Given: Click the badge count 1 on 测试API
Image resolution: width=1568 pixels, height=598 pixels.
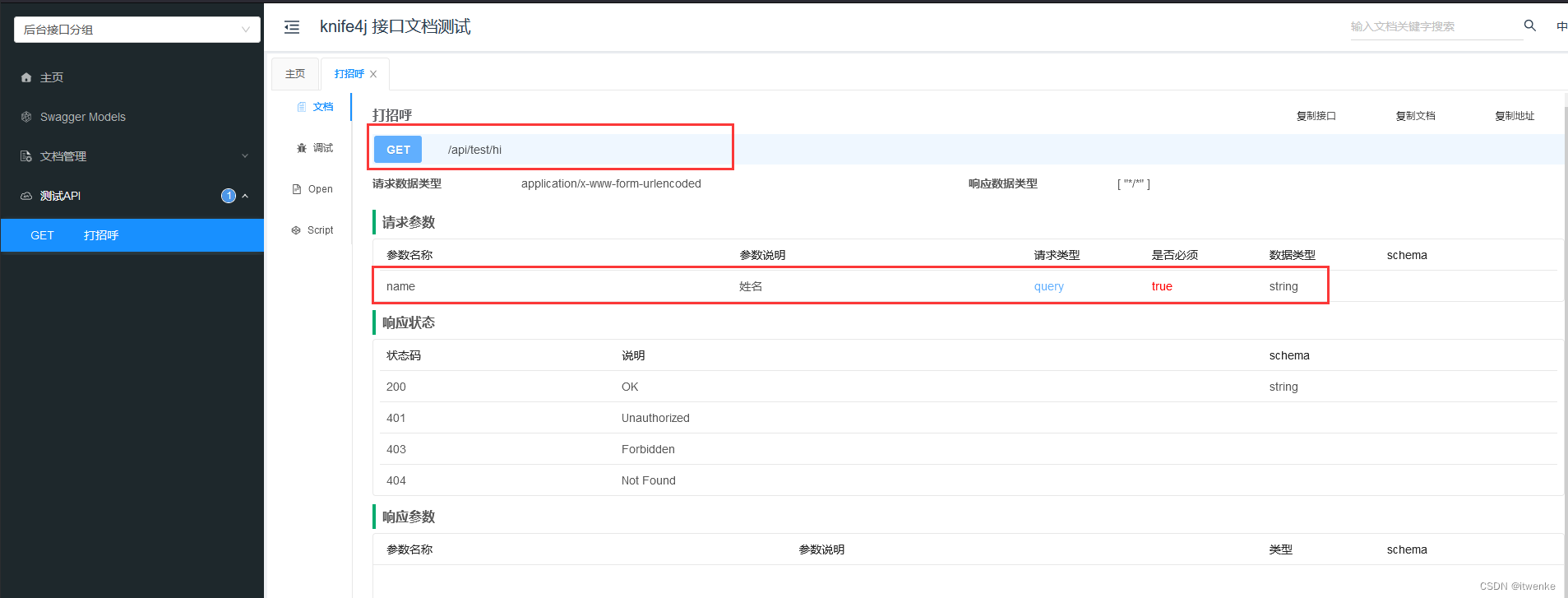Looking at the screenshot, I should pos(229,196).
